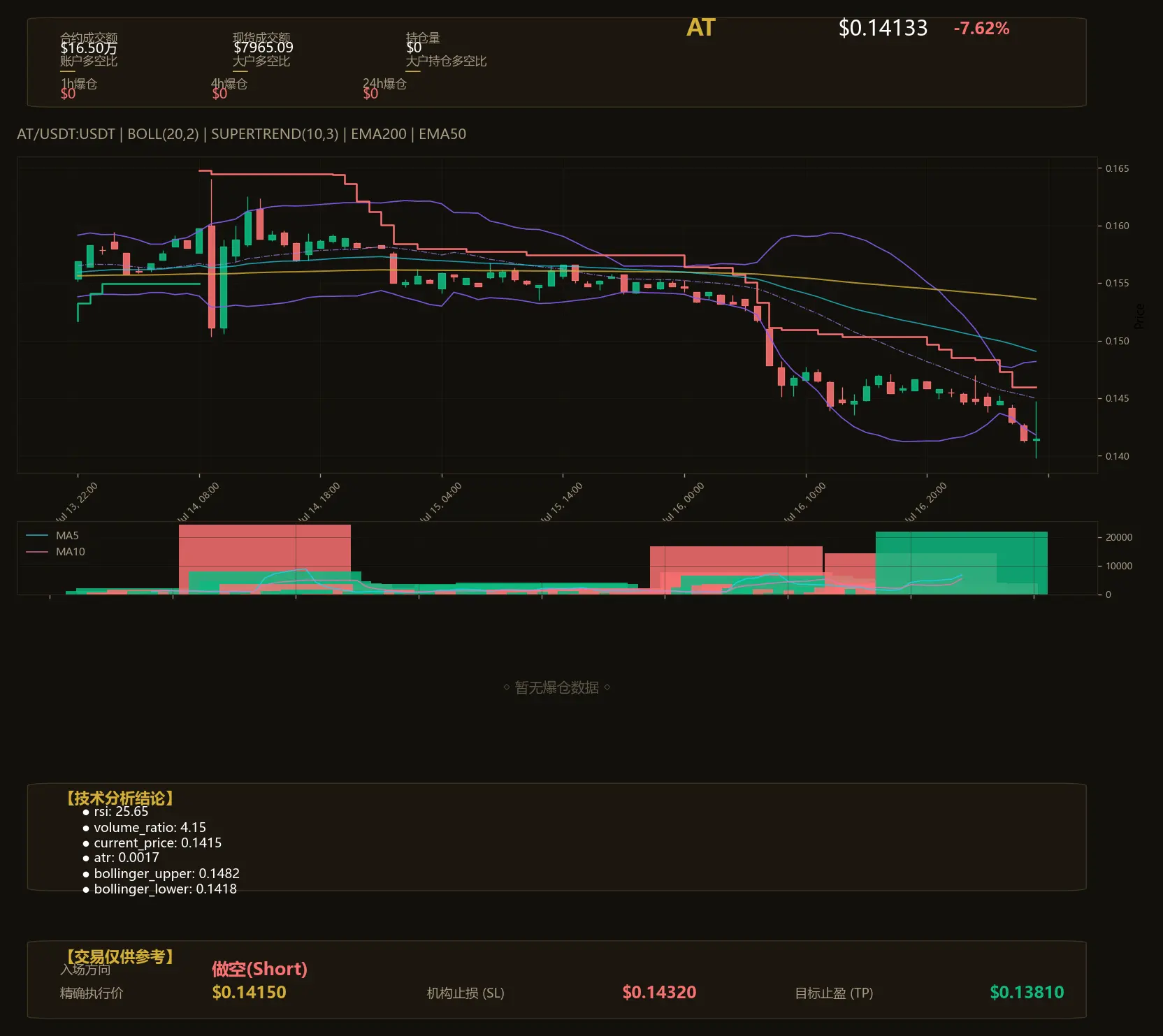Click the 0.145 price axis label

(x=1117, y=398)
